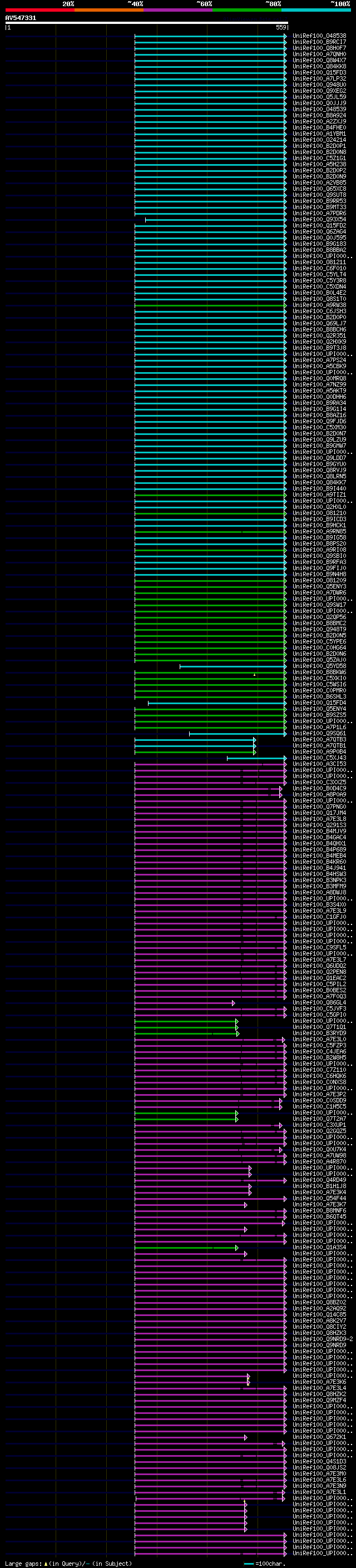The image size is (356, 1568).
Task: Click subject label UniRef100_B9G183
Action: [319, 244]
